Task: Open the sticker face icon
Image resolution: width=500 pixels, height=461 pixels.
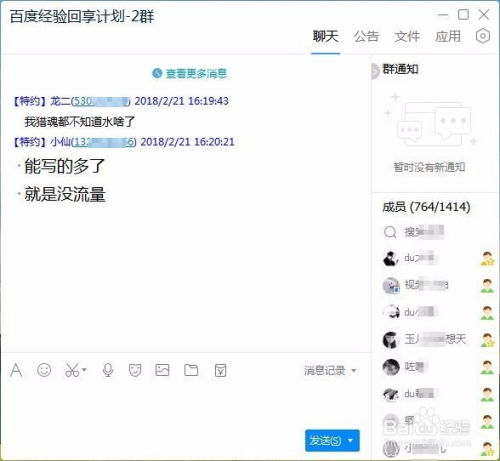Action: (135, 370)
